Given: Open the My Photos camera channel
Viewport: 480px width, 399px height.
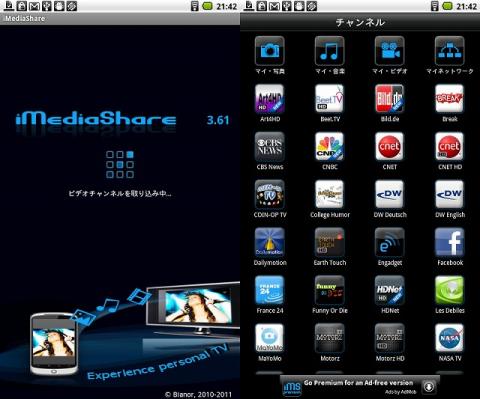Looking at the screenshot, I should (270, 51).
